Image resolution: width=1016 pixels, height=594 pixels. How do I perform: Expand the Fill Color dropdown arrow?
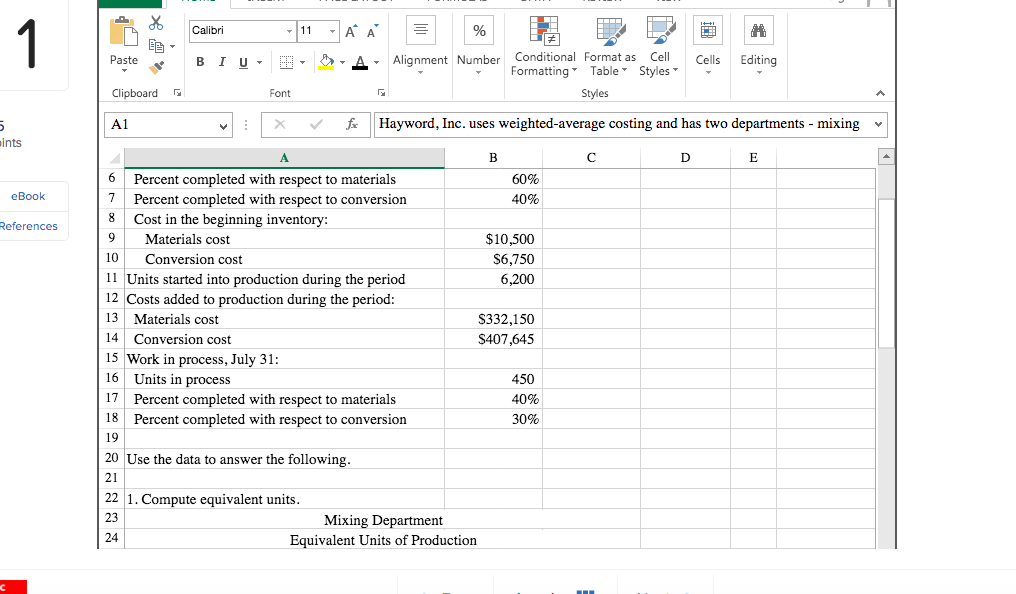342,63
